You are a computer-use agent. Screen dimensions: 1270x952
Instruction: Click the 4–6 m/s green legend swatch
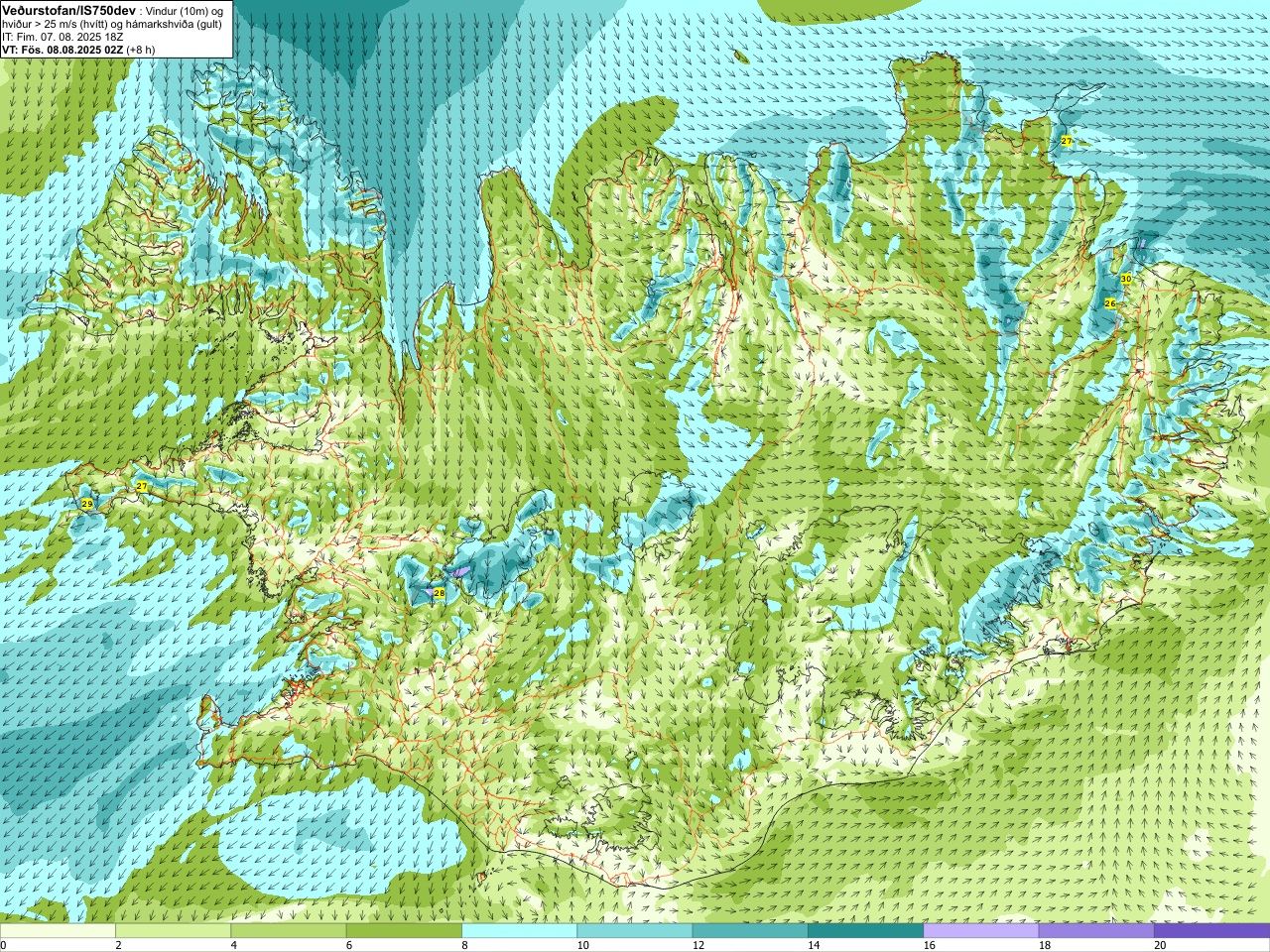[x=288, y=931]
